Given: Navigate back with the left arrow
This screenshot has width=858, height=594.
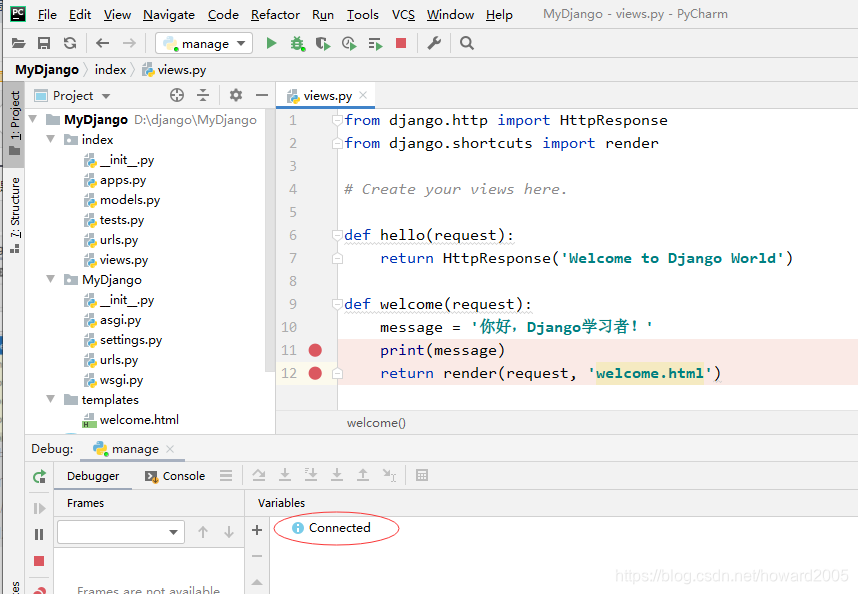Looking at the screenshot, I should [x=102, y=43].
